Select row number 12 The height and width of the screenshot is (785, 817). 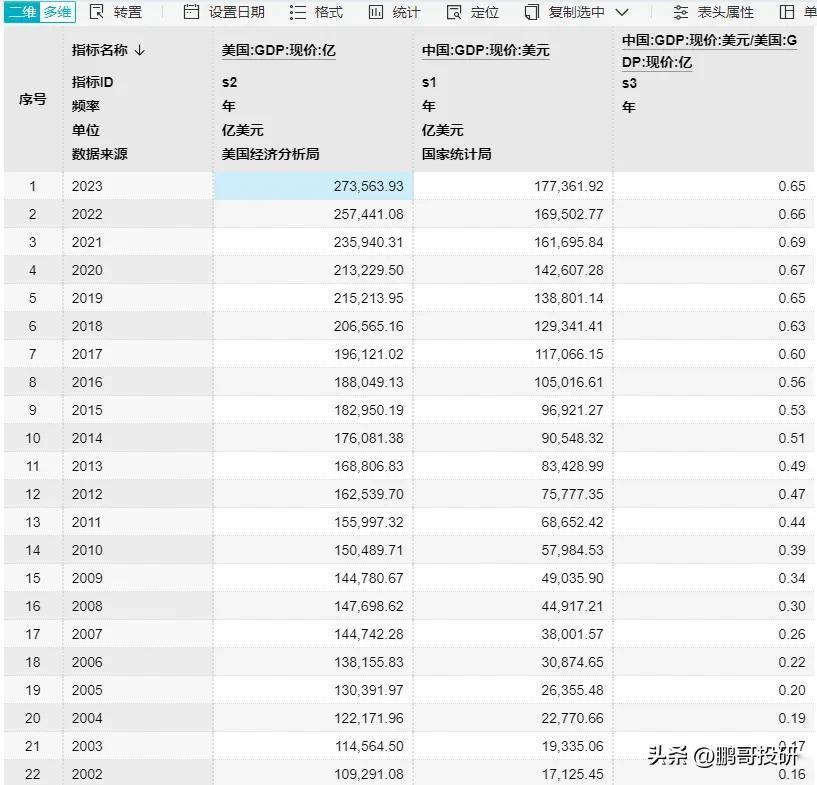(x=33, y=494)
